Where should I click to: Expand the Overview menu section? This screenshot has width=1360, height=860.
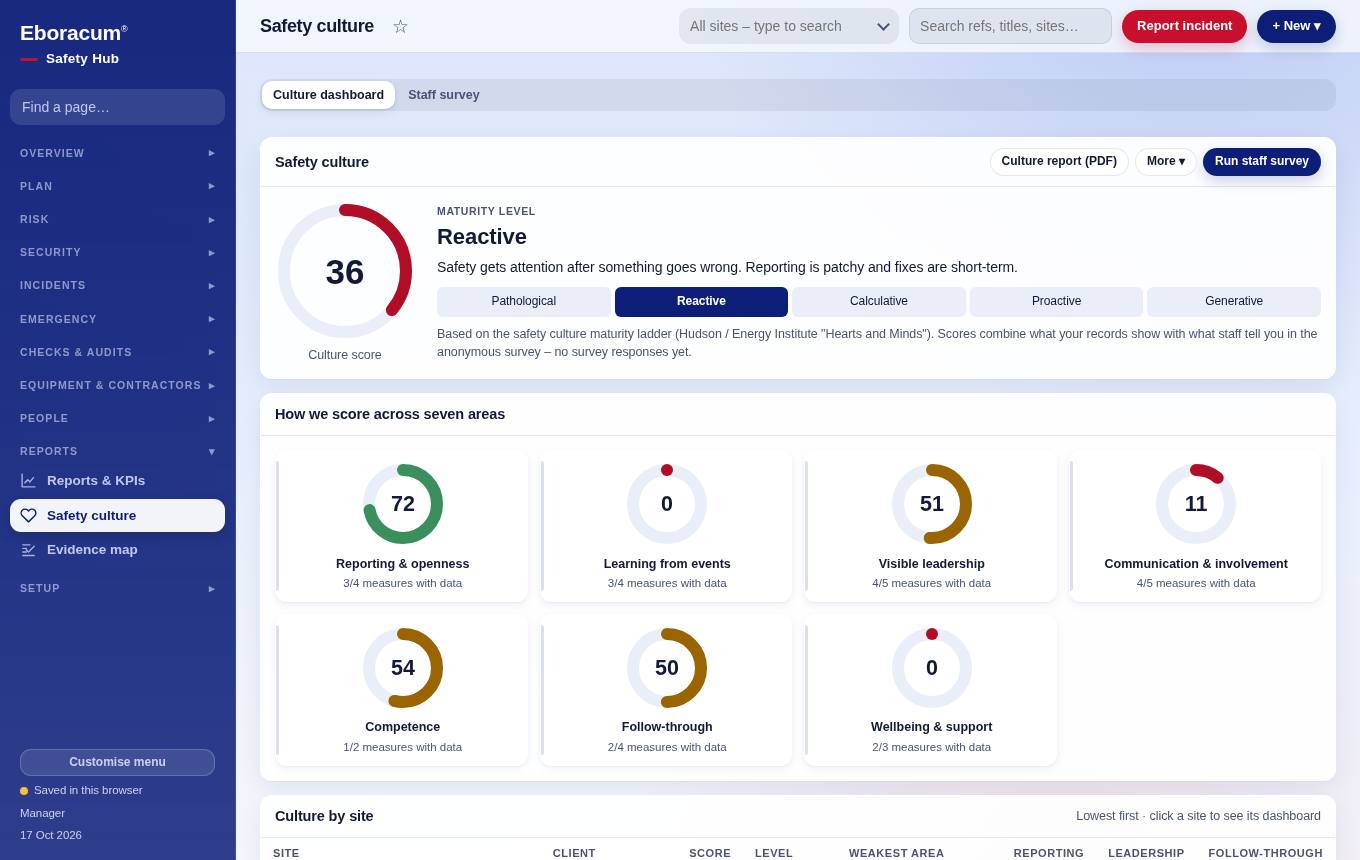[117, 153]
